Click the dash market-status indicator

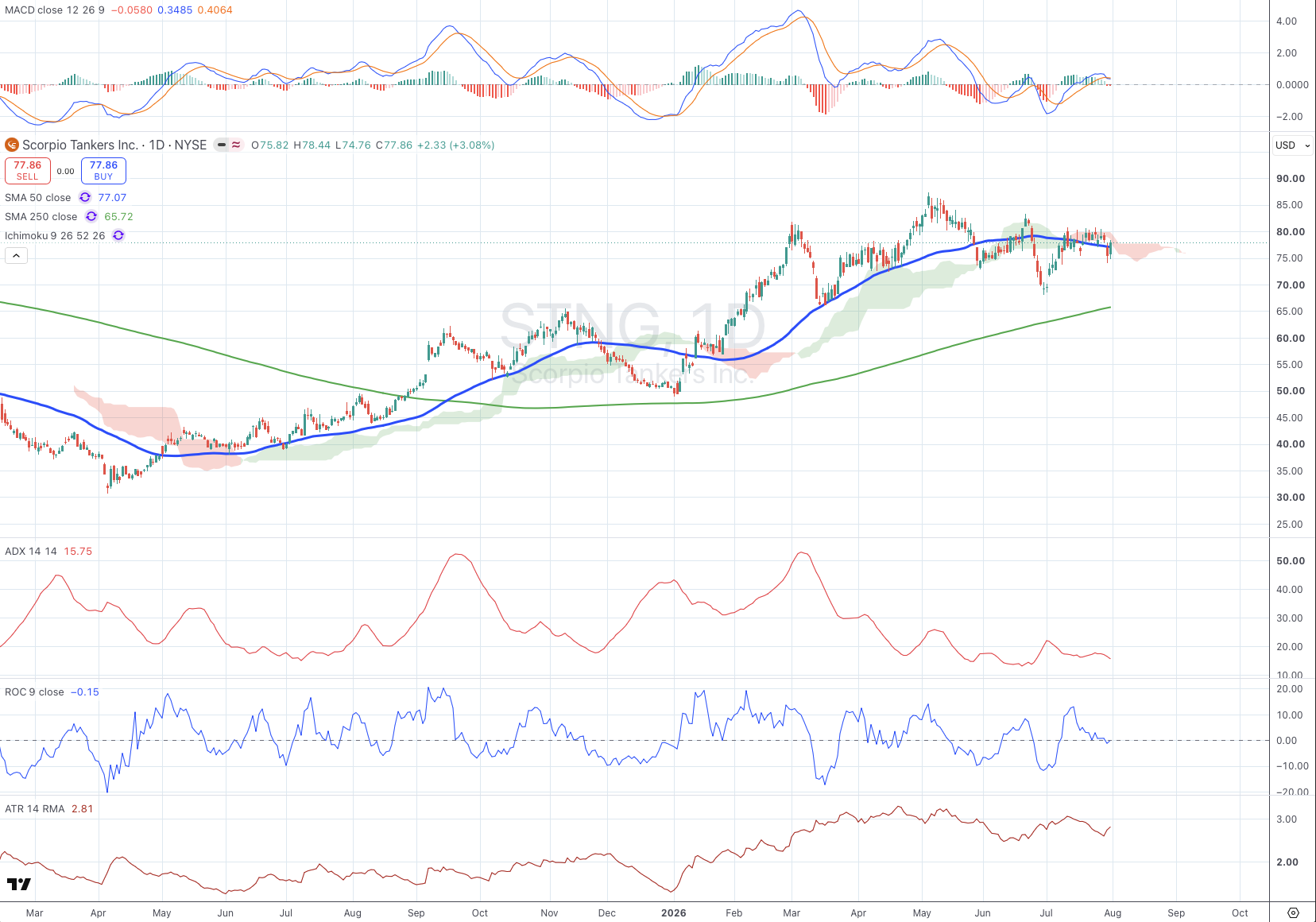pyautogui.click(x=222, y=145)
